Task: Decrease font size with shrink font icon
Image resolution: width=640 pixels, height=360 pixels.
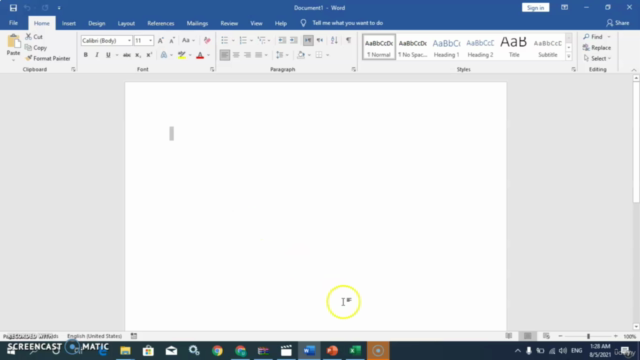Action: 172,40
